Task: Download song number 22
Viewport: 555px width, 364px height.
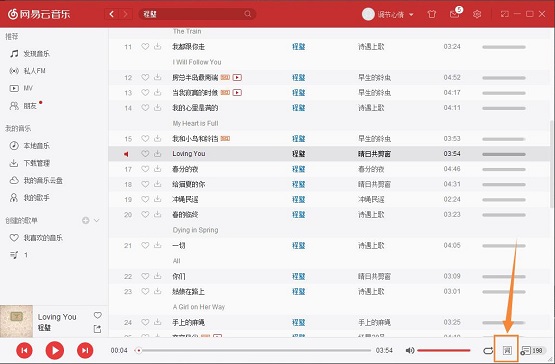Action: point(158,276)
